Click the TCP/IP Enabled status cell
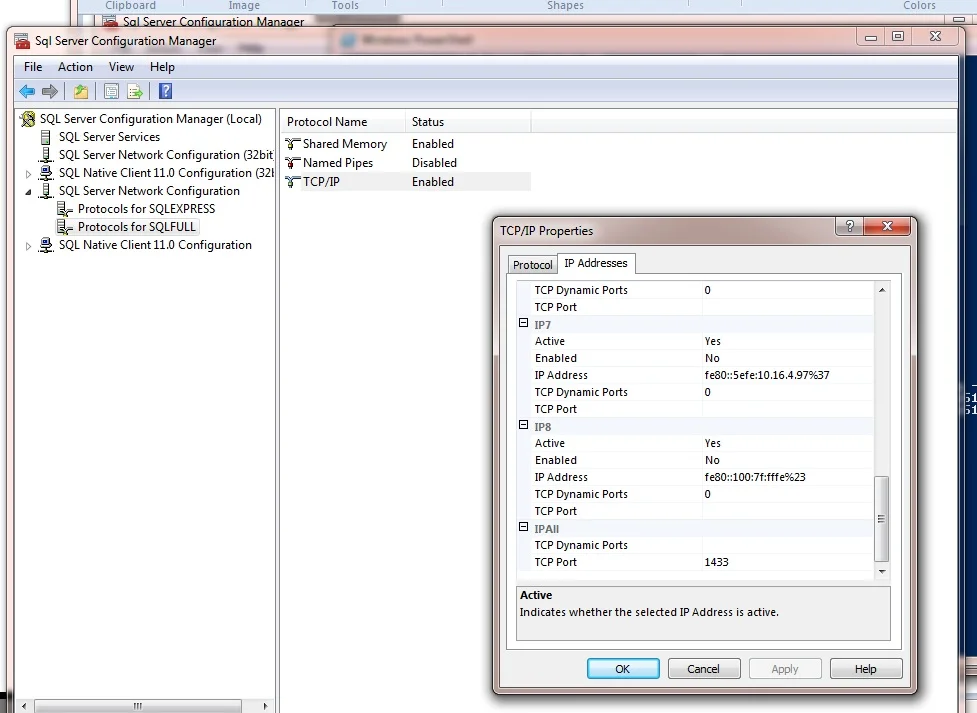The width and height of the screenshot is (977, 713). pyautogui.click(x=433, y=182)
